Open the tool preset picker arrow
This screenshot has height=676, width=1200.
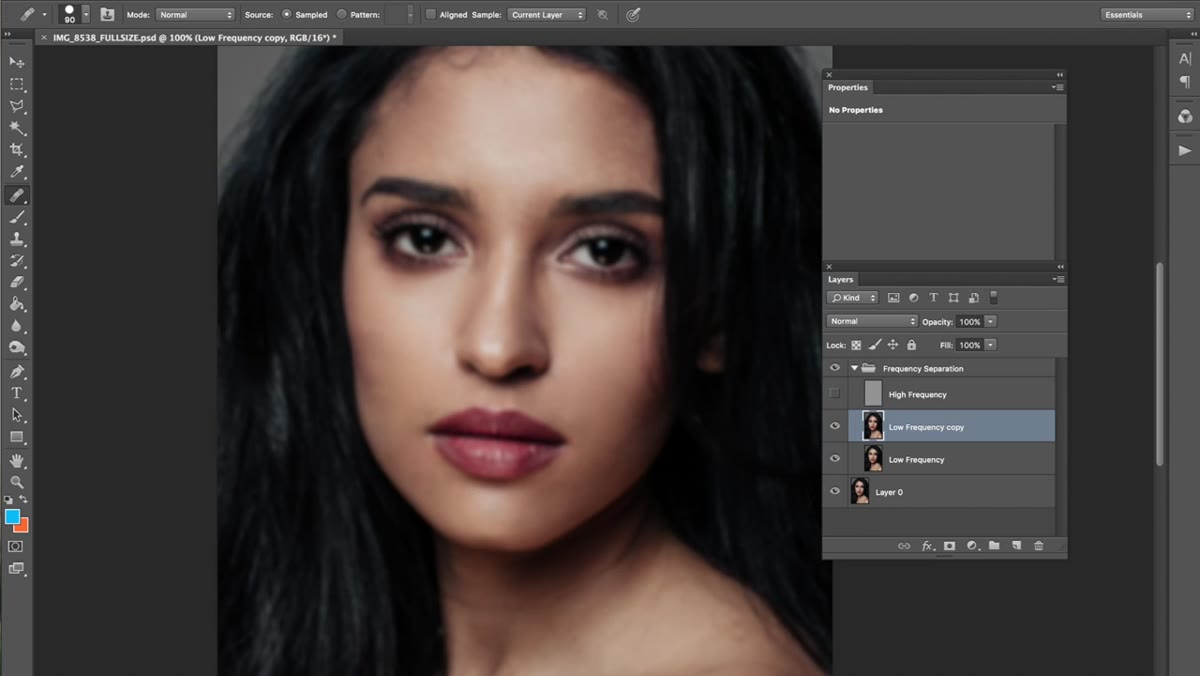click(44, 15)
